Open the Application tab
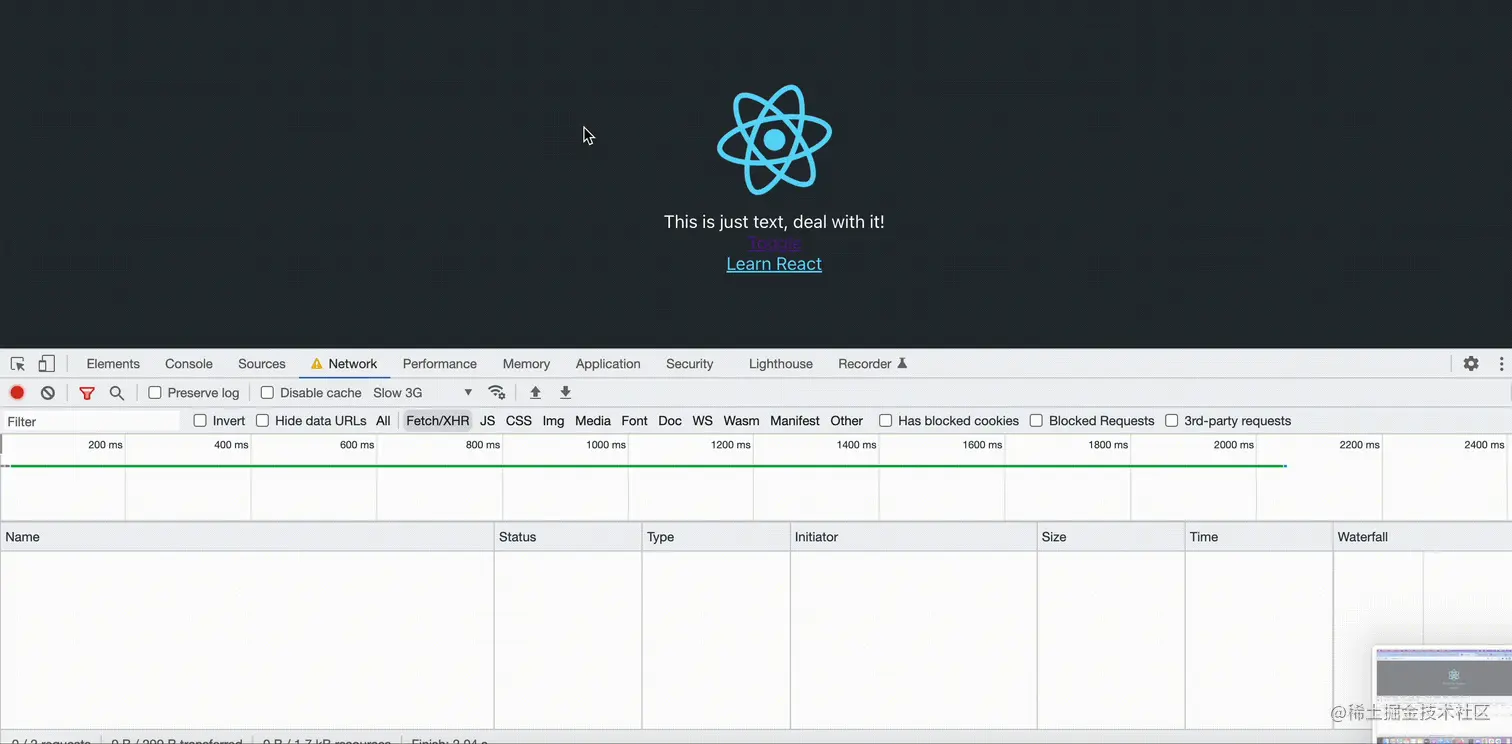The width and height of the screenshot is (1512, 744). pos(608,364)
